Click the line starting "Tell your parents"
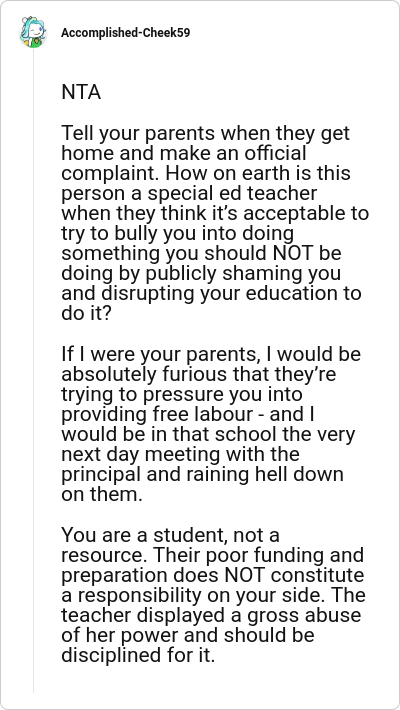Screen dimensions: 400x710 (x=206, y=134)
